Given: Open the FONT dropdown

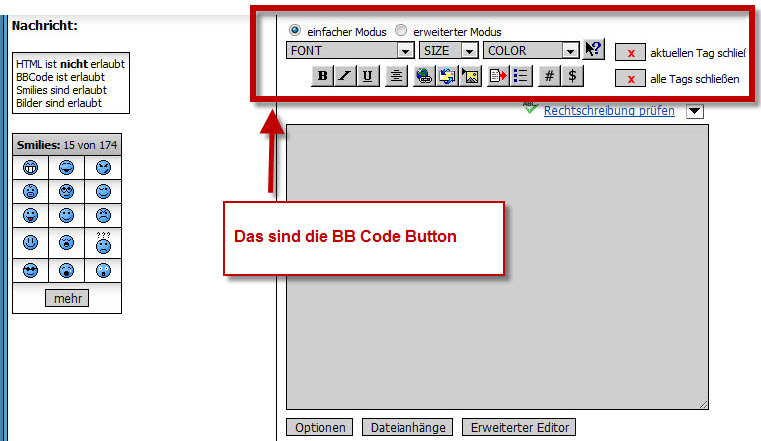Looking at the screenshot, I should pyautogui.click(x=350, y=50).
